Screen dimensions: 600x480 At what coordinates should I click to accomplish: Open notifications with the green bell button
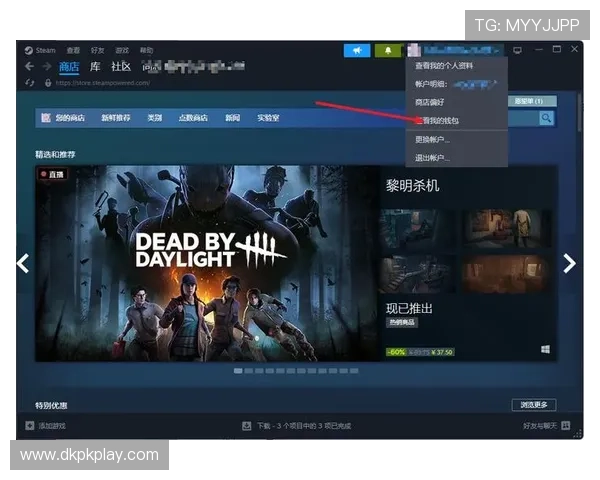388,50
